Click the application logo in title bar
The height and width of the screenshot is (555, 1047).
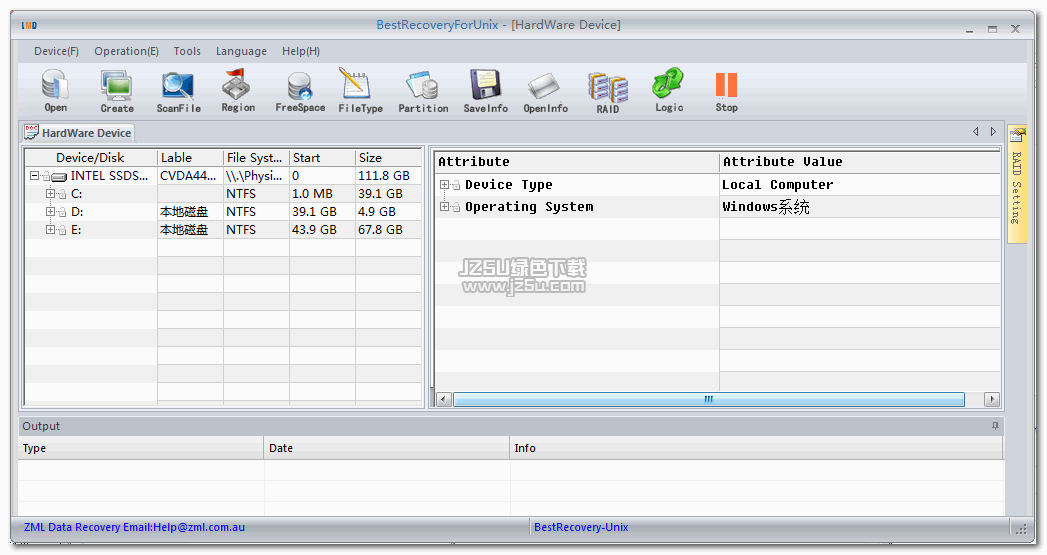(x=29, y=25)
